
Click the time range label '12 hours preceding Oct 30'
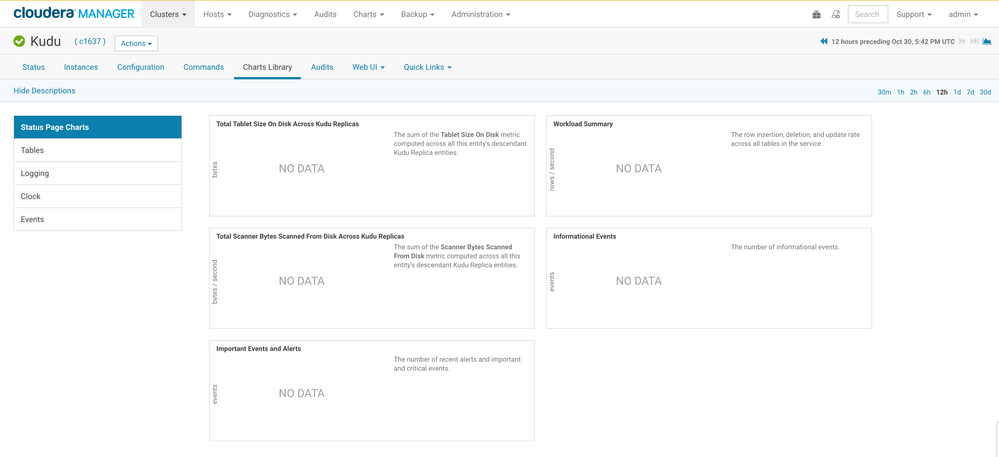pos(893,41)
